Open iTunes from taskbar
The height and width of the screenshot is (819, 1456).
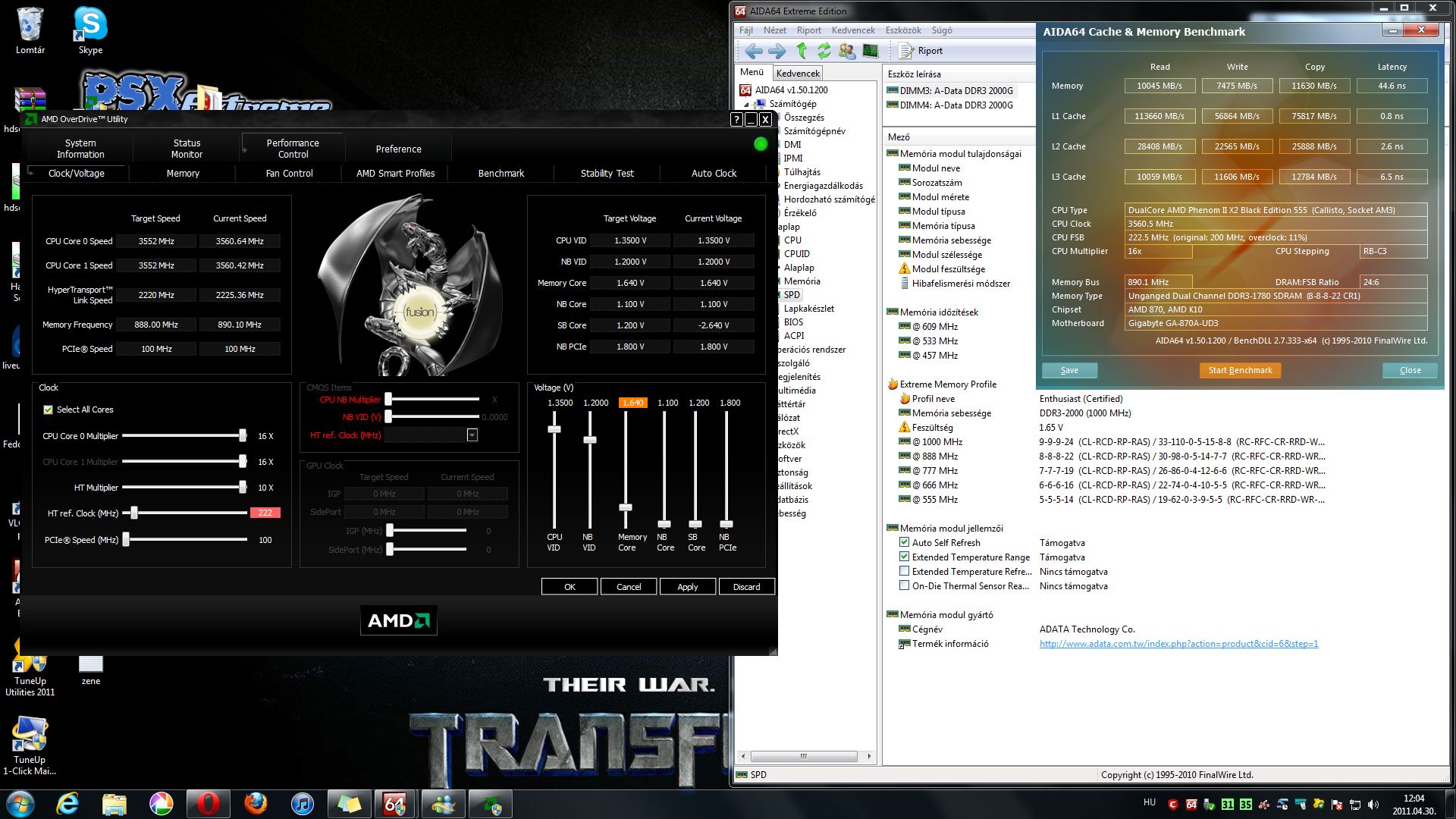pyautogui.click(x=303, y=804)
